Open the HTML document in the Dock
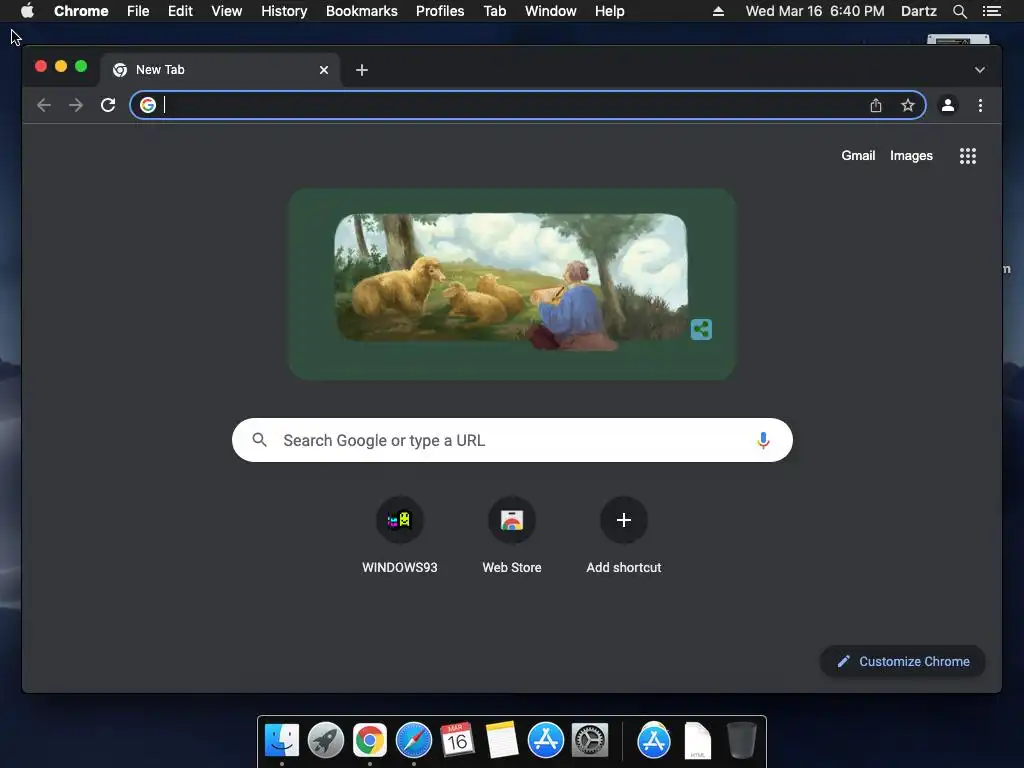This screenshot has width=1024, height=768. point(697,741)
